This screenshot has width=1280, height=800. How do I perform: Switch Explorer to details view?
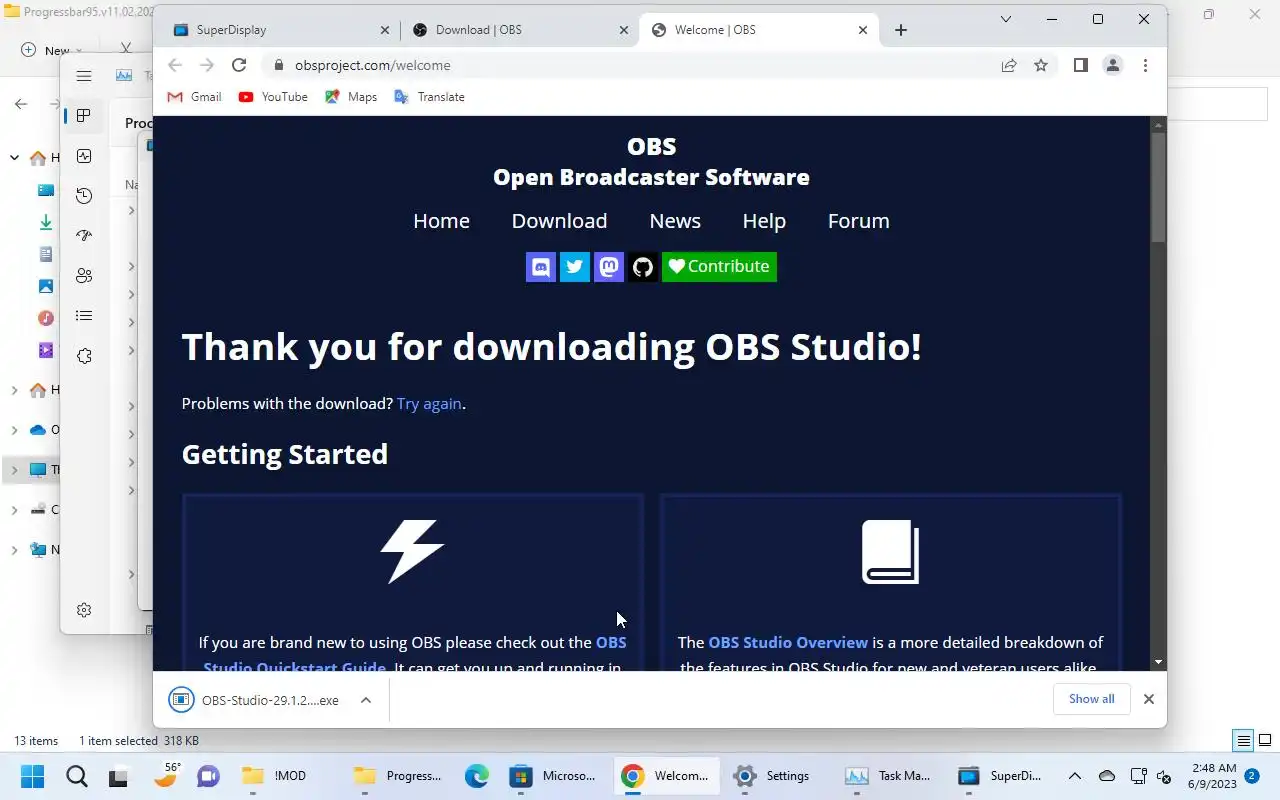tap(1244, 741)
